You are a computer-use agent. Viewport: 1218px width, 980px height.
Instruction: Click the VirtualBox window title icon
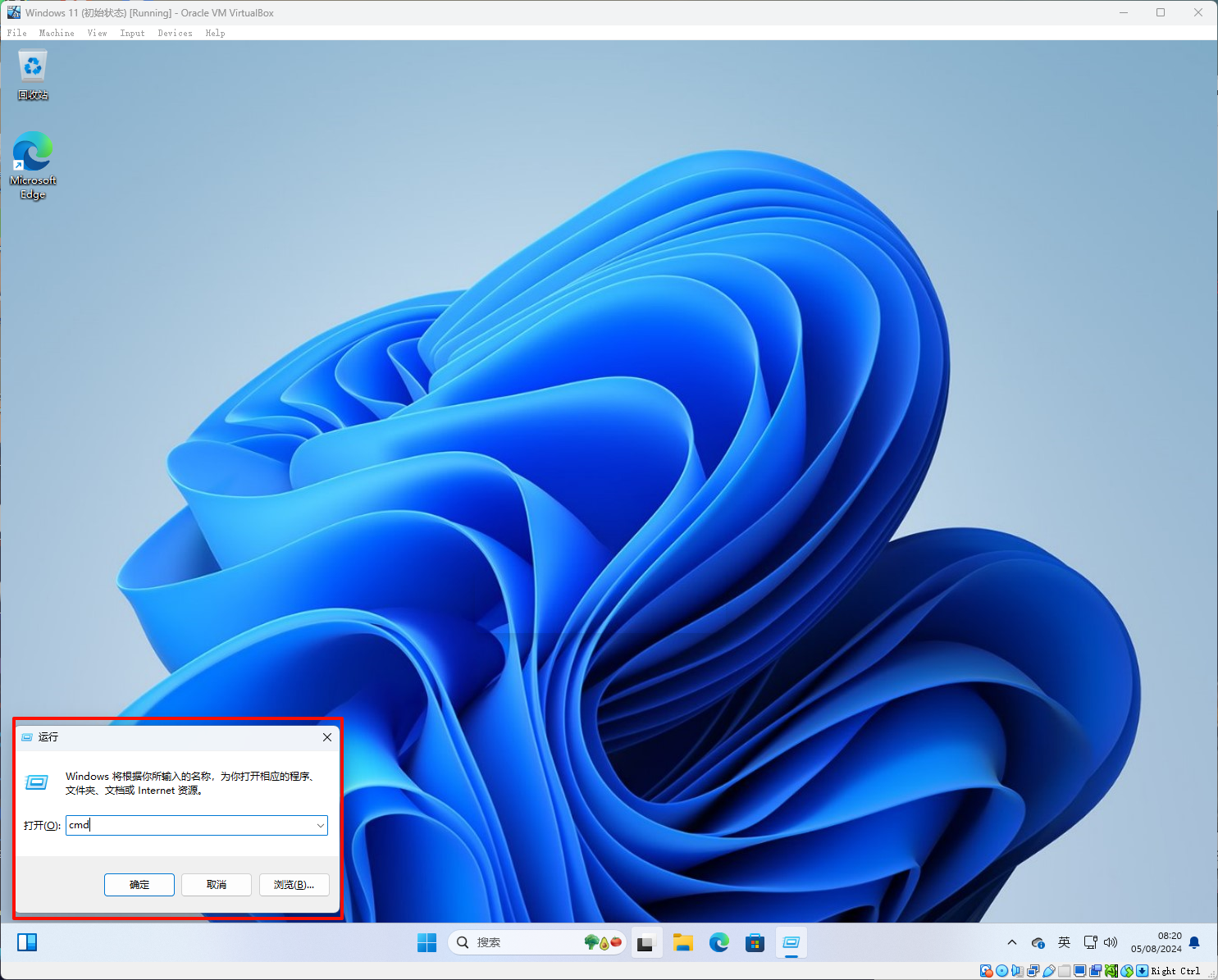tap(14, 12)
